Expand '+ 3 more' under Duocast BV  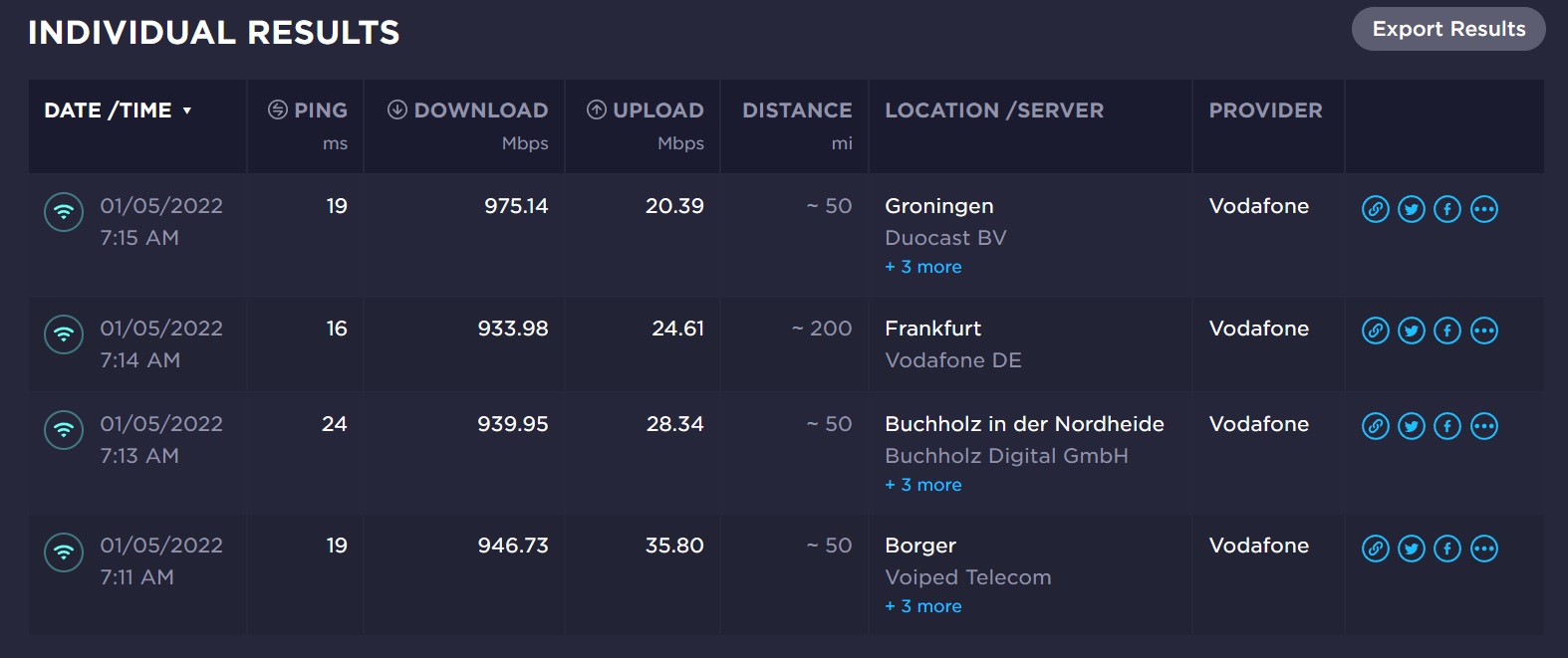[x=923, y=267]
